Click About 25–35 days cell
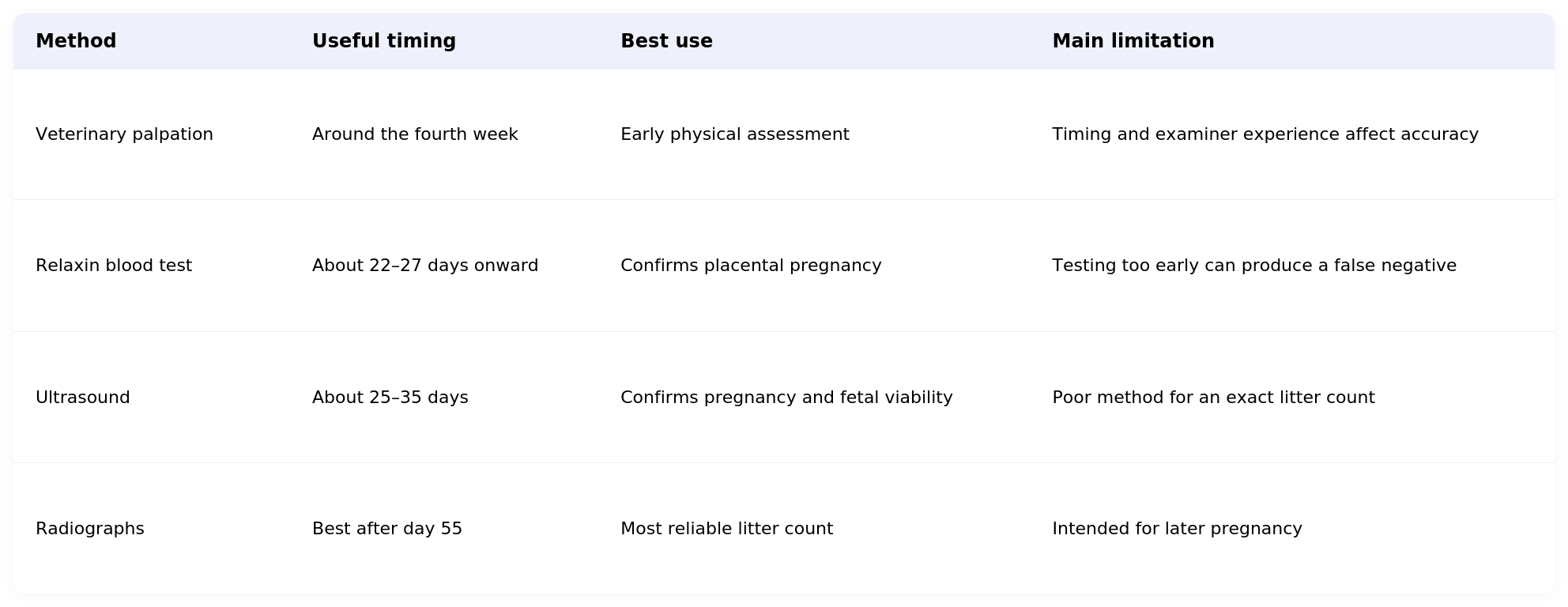 pyautogui.click(x=390, y=398)
